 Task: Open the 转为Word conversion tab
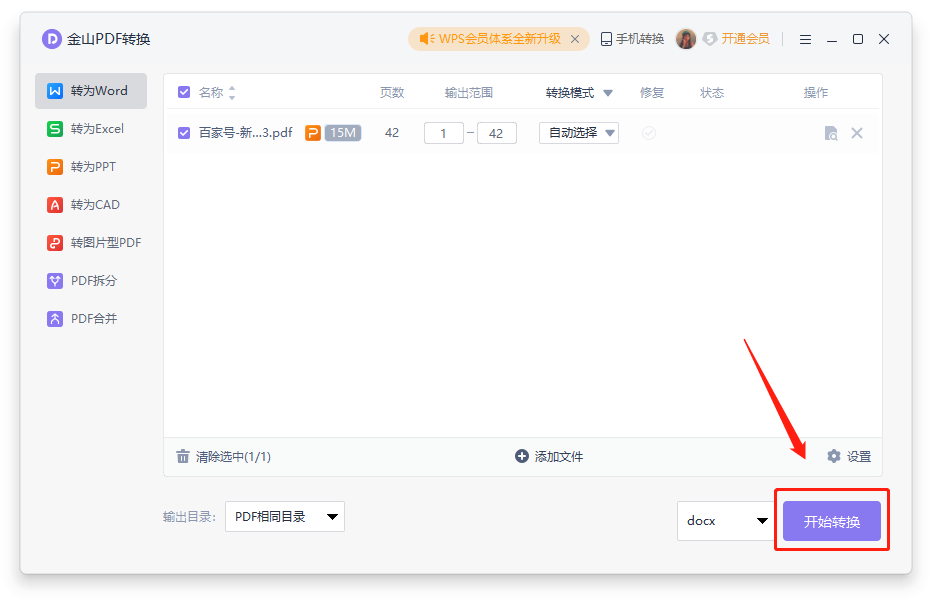(x=91, y=91)
